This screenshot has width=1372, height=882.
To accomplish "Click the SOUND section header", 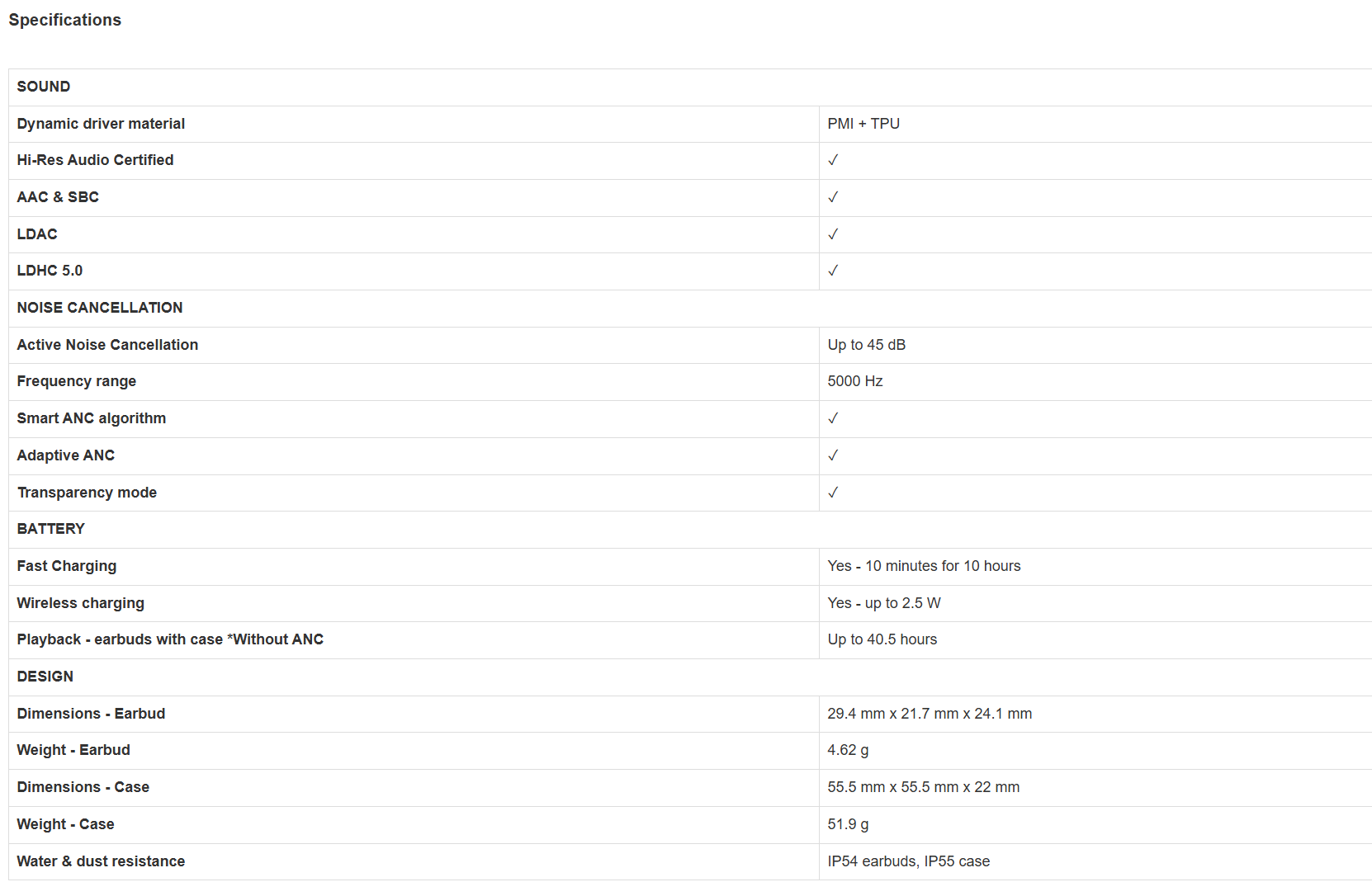I will 44,87.
